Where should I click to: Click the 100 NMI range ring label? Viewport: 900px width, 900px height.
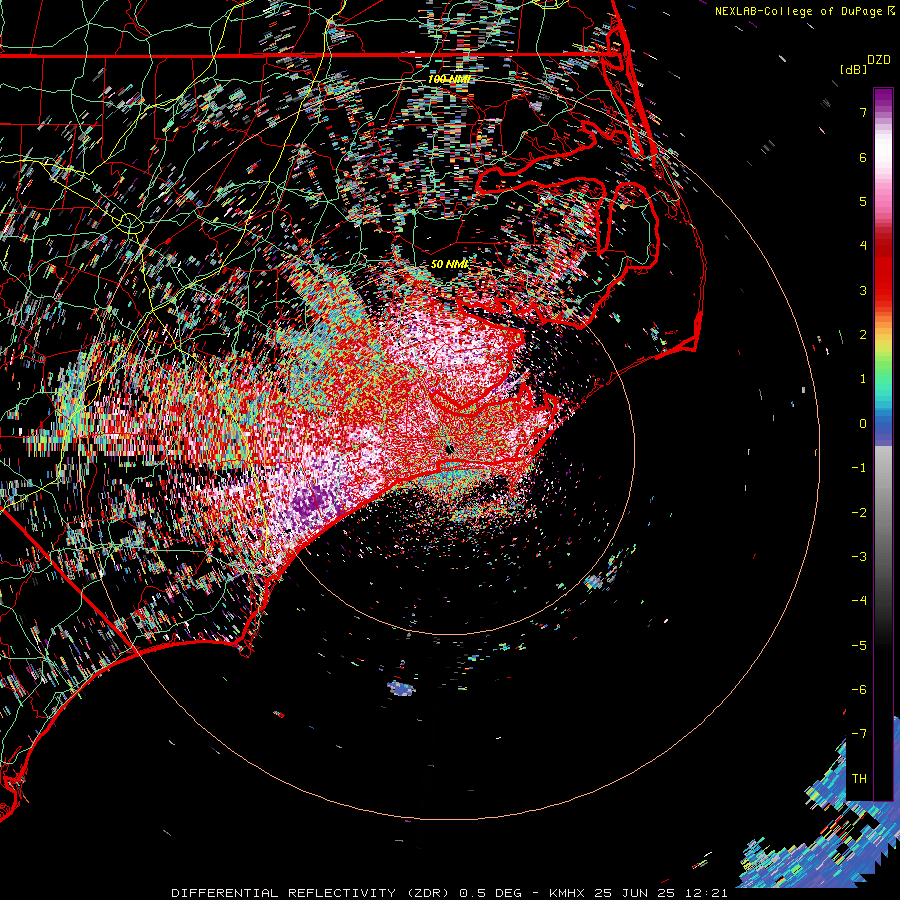(449, 79)
